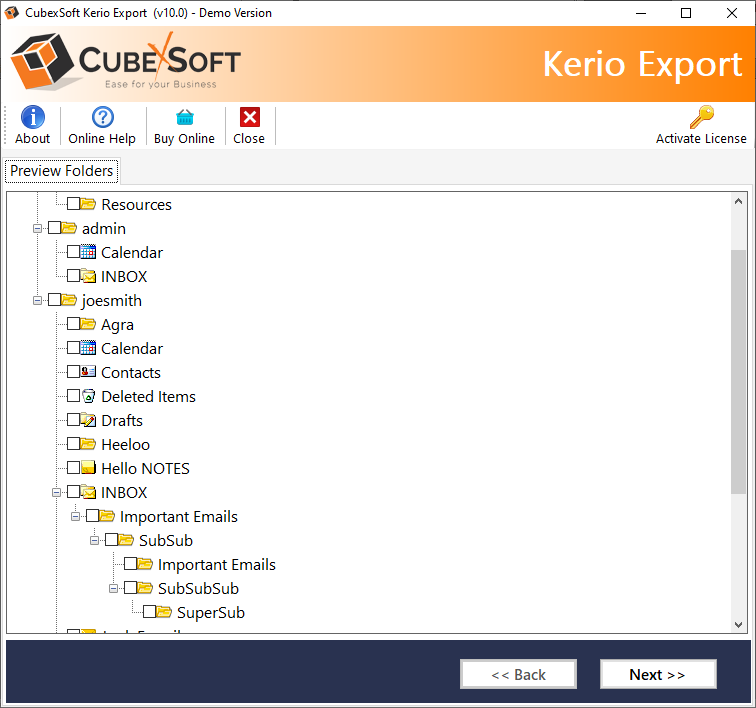Check the Hello NOTES checkbox
This screenshot has height=708, width=756.
pos(73,467)
